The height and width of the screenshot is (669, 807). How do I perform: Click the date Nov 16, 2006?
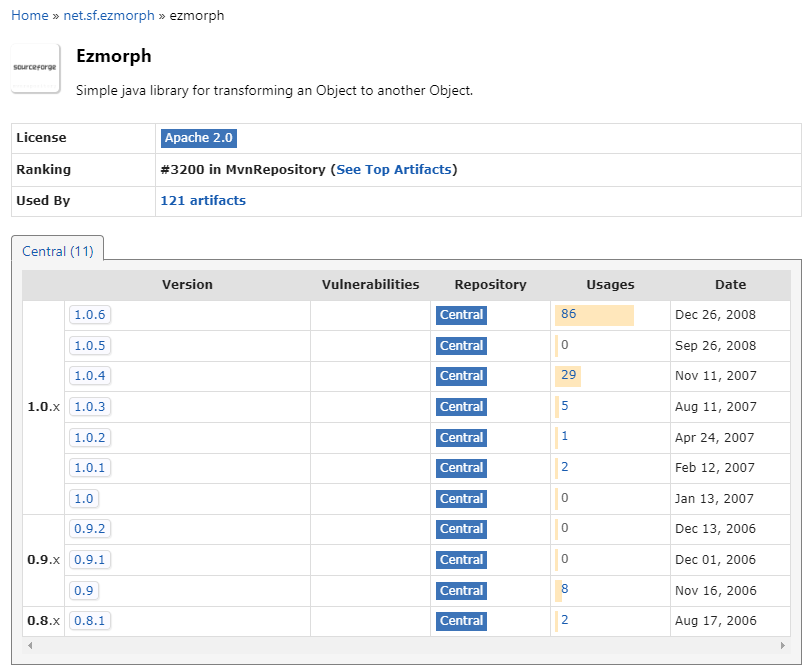[716, 590]
